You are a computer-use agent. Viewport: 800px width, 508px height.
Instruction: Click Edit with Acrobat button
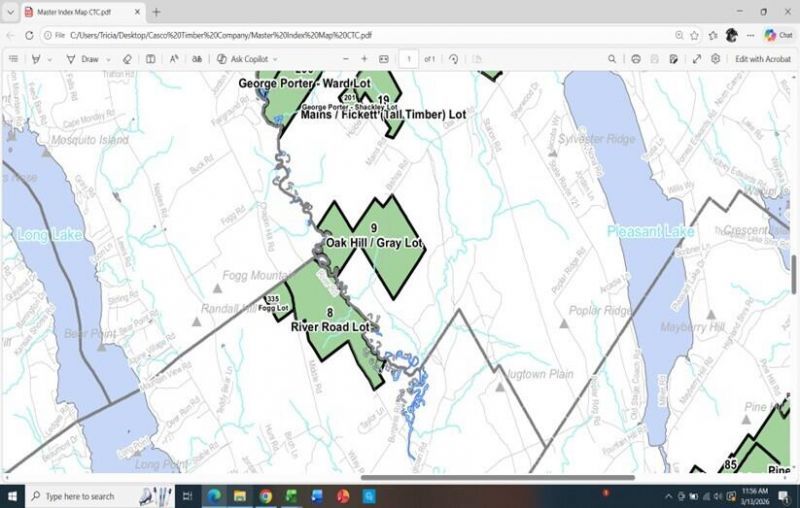763,59
